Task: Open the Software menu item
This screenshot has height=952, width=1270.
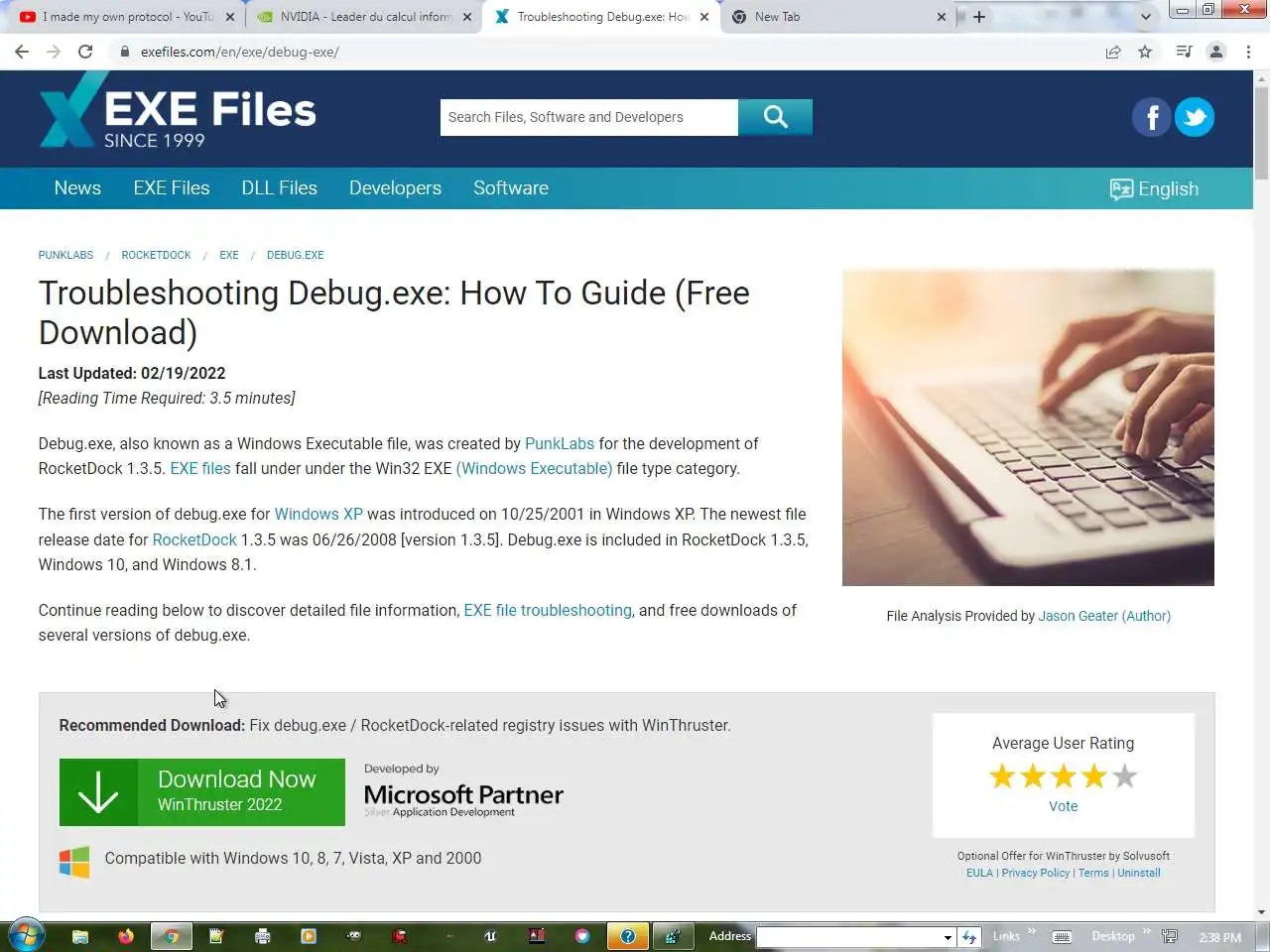Action: [x=511, y=188]
